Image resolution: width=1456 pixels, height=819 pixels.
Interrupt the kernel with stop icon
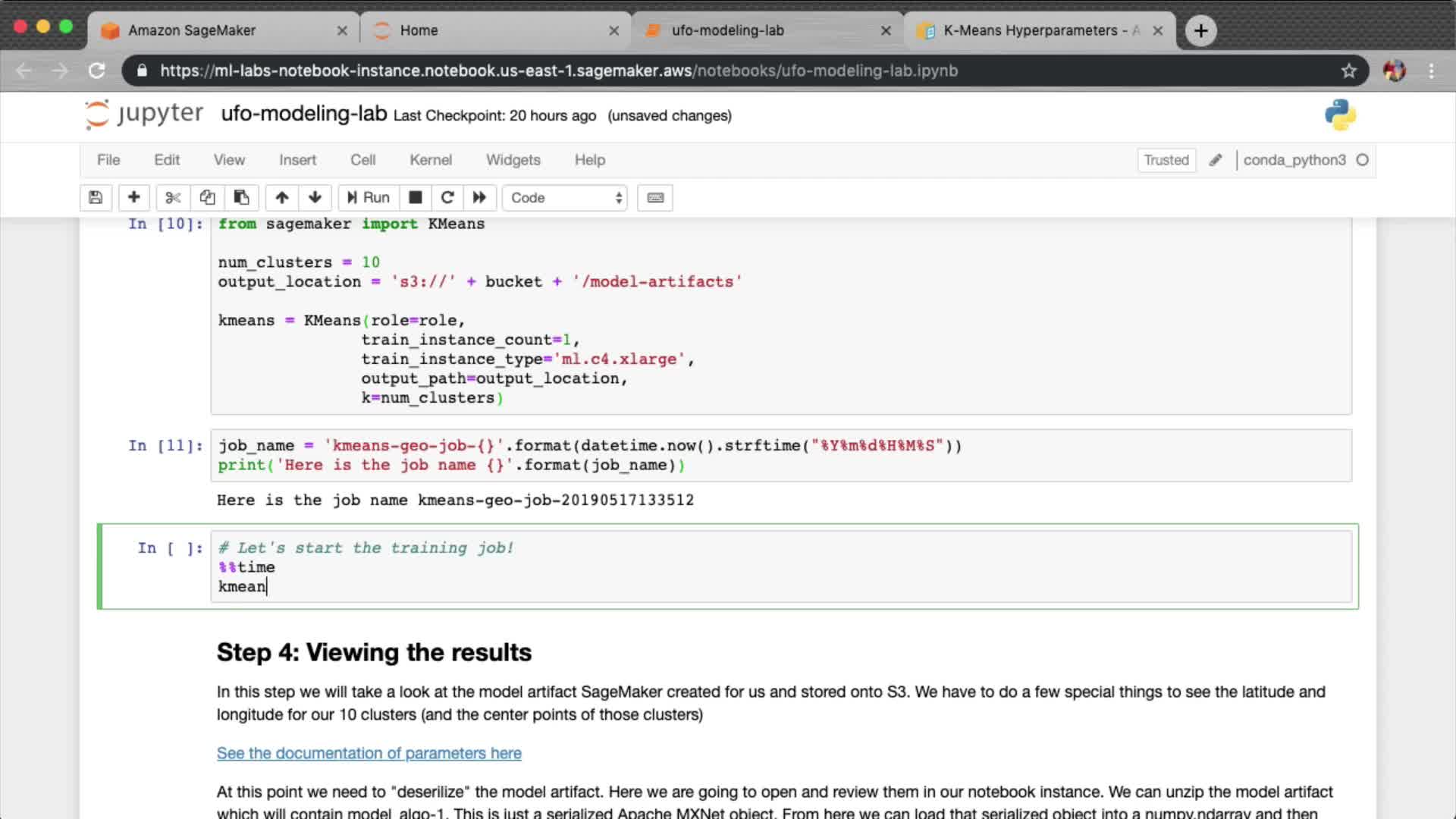tap(415, 198)
